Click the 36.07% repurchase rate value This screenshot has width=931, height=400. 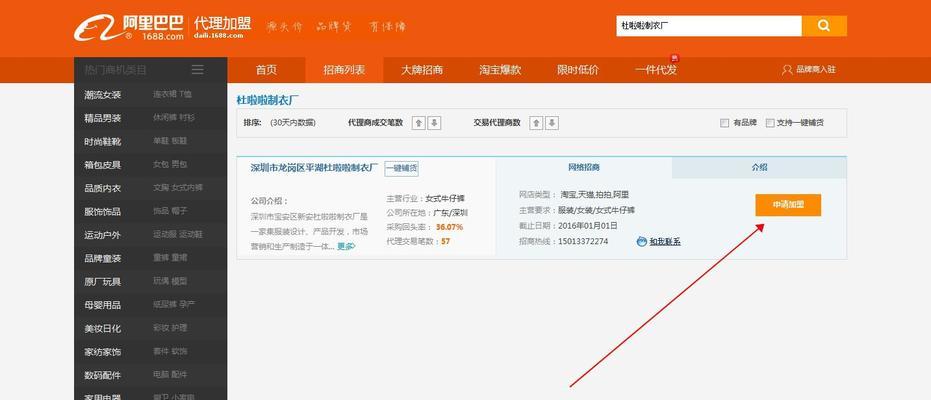[449, 227]
